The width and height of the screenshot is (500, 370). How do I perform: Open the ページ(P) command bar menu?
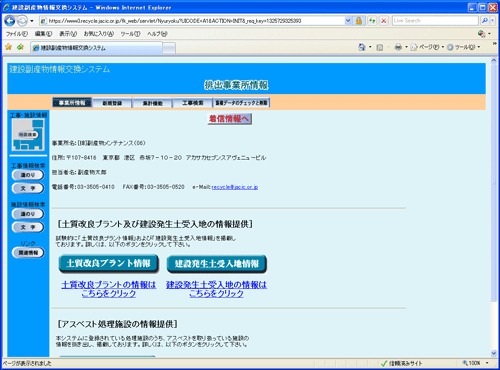click(427, 47)
